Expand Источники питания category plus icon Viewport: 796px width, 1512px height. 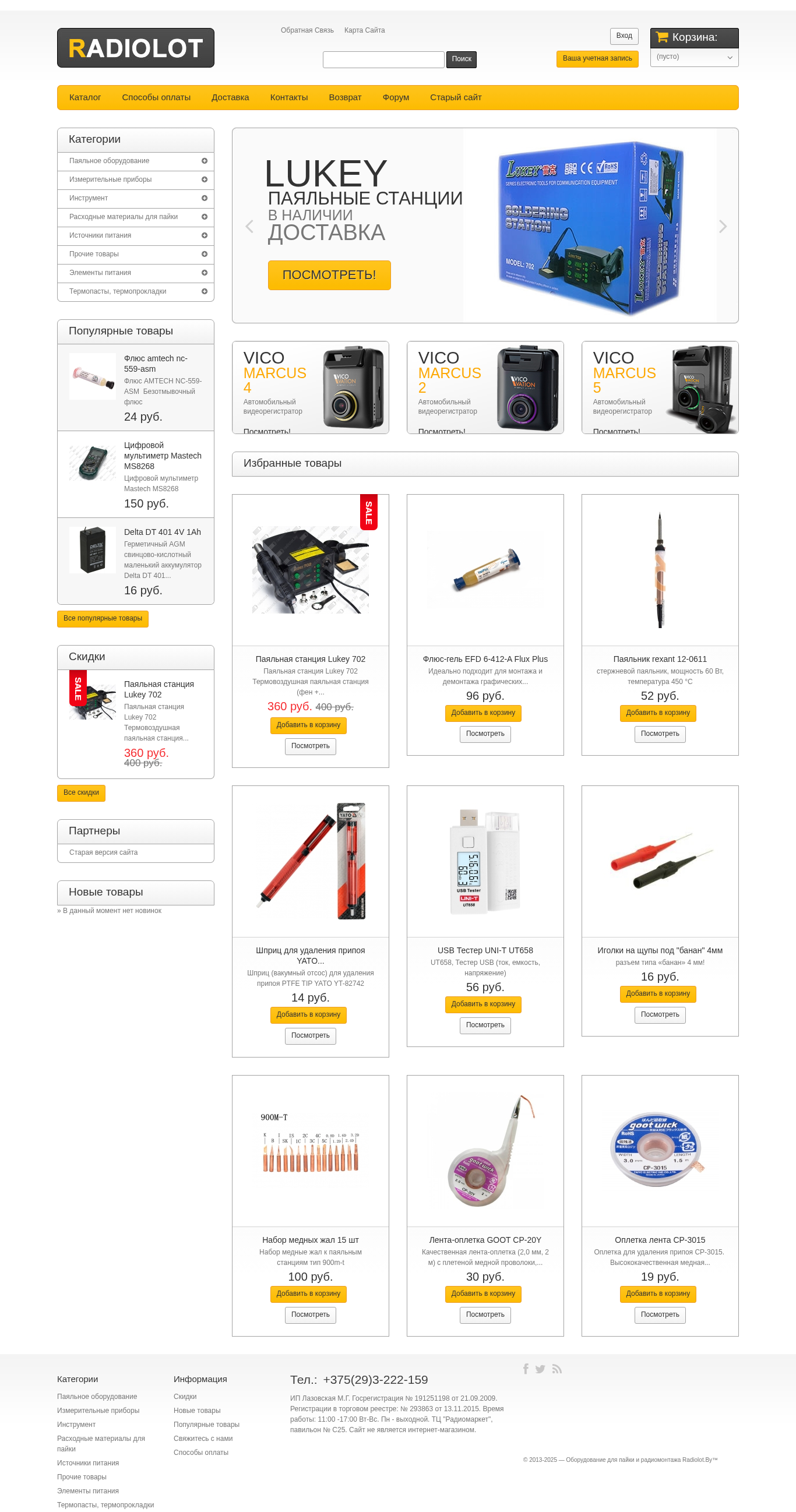coord(205,235)
